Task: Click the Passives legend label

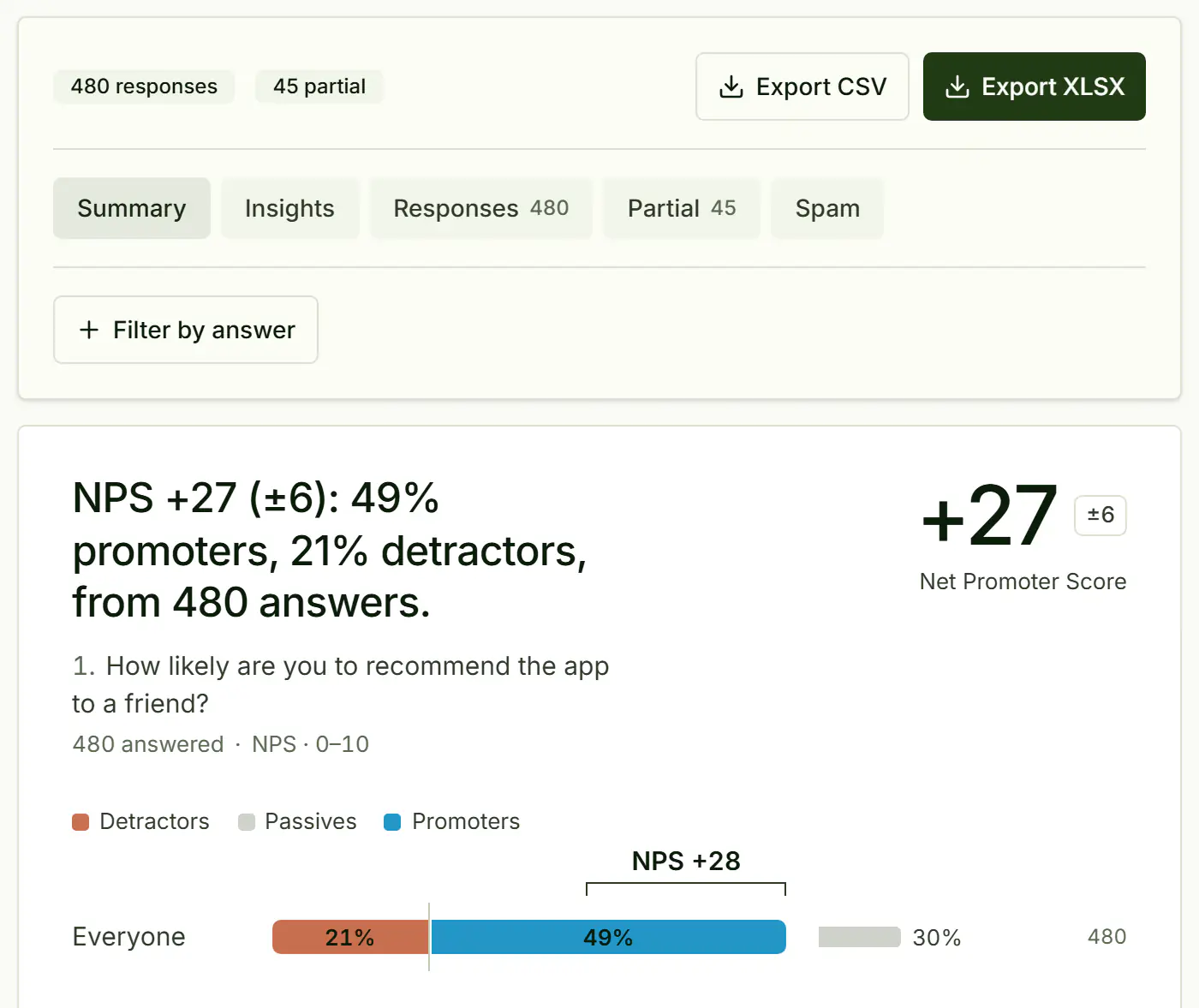Action: point(311,822)
